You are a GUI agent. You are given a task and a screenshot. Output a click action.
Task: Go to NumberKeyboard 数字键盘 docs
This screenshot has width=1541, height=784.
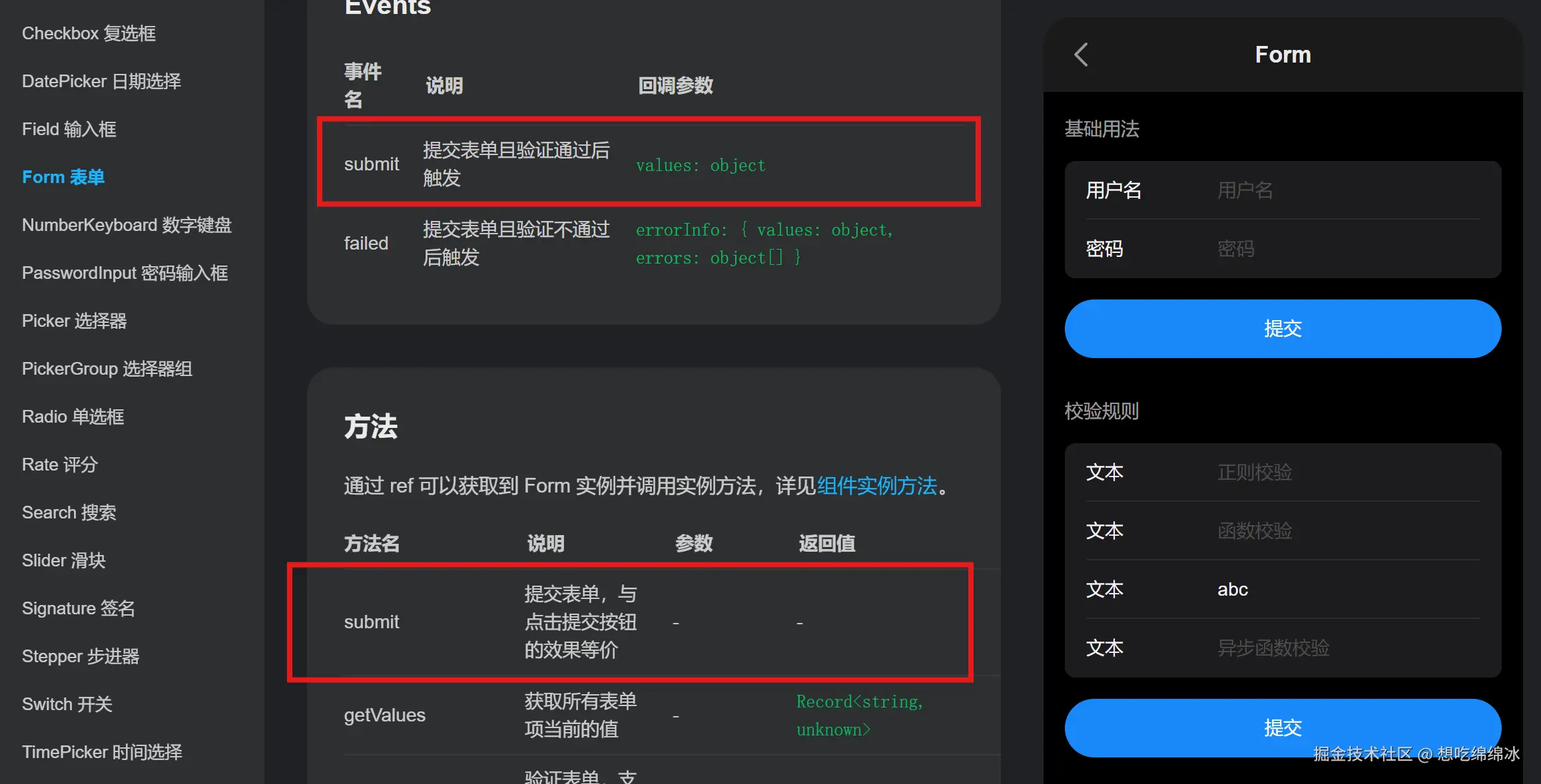[127, 224]
